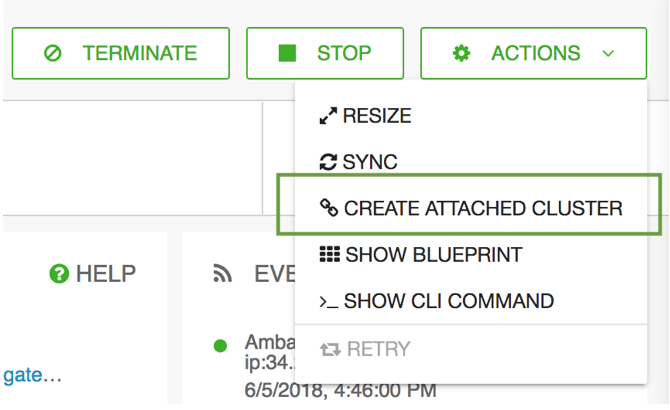Click the chevron arrow beside Actions
The image size is (670, 410).
pos(608,54)
